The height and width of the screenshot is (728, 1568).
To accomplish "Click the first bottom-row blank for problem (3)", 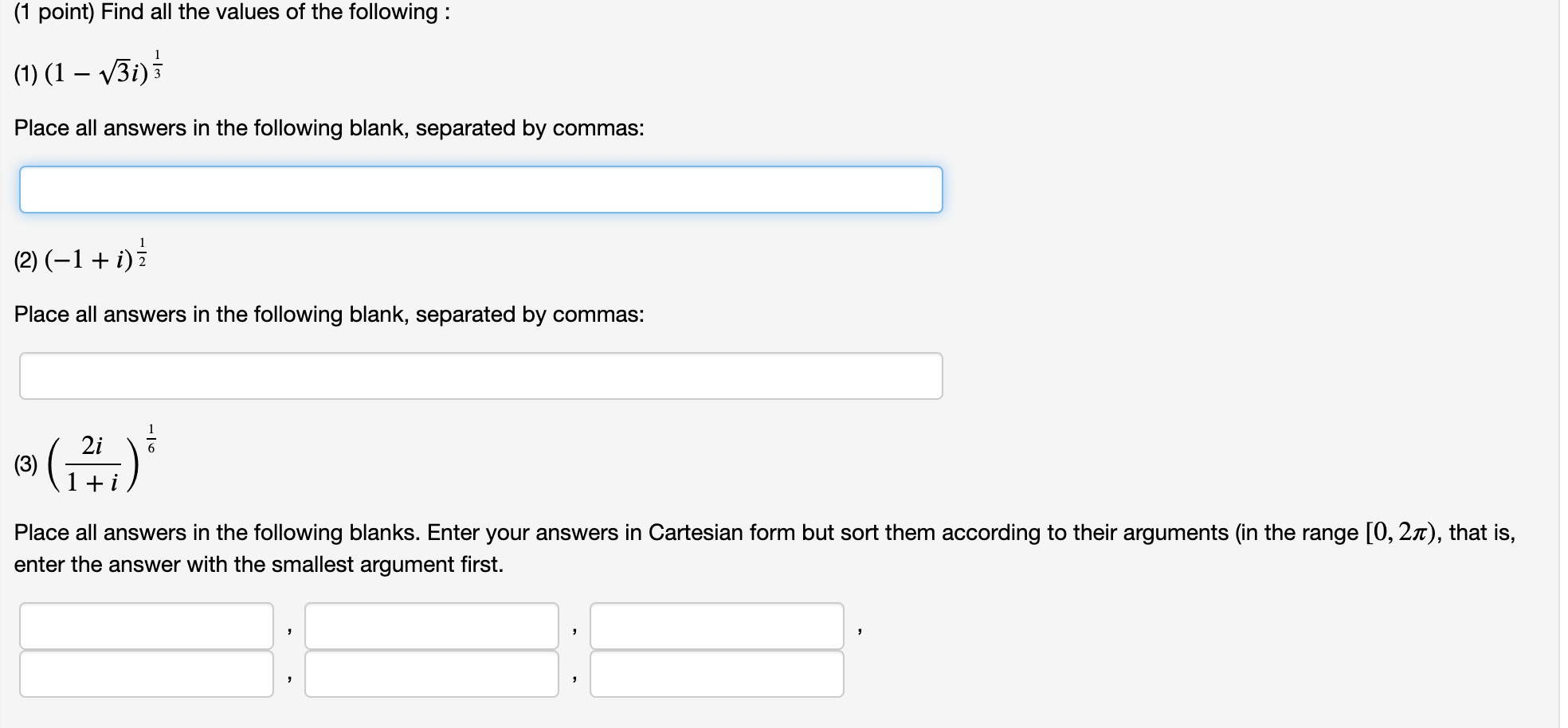I will 147,674.
